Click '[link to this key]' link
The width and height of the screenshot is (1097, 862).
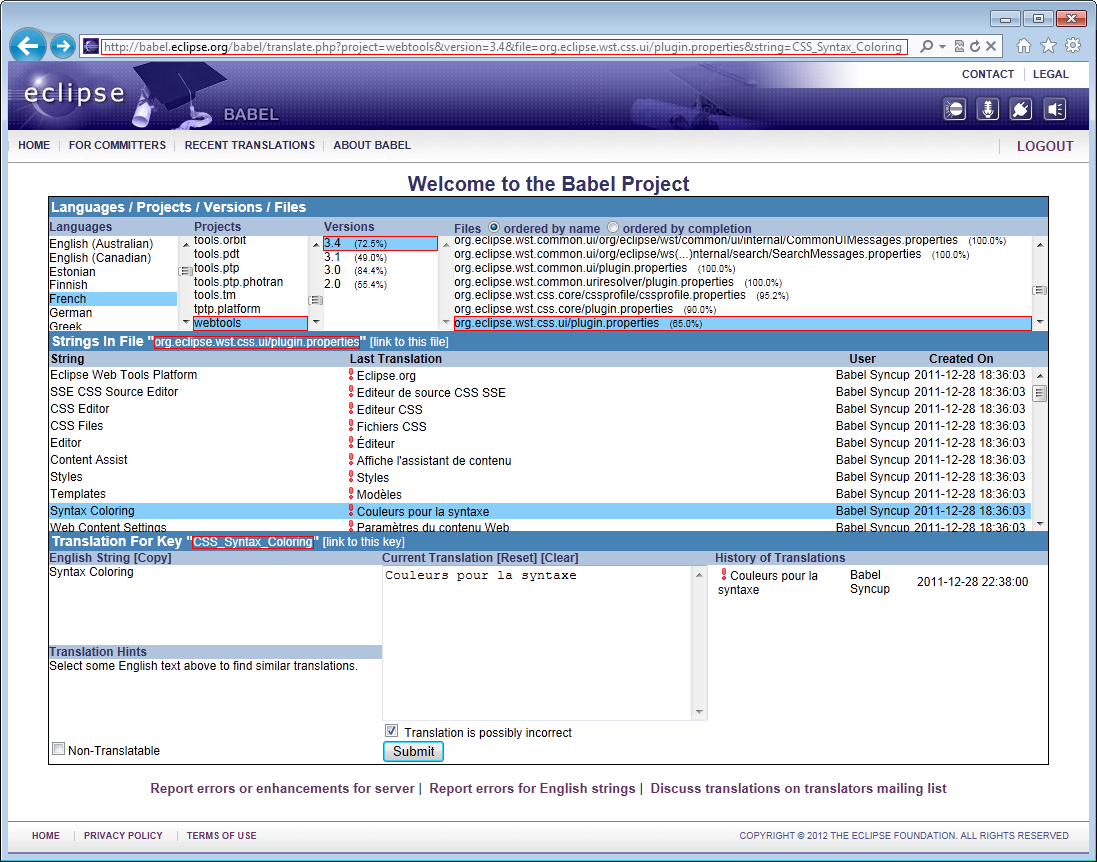364,542
